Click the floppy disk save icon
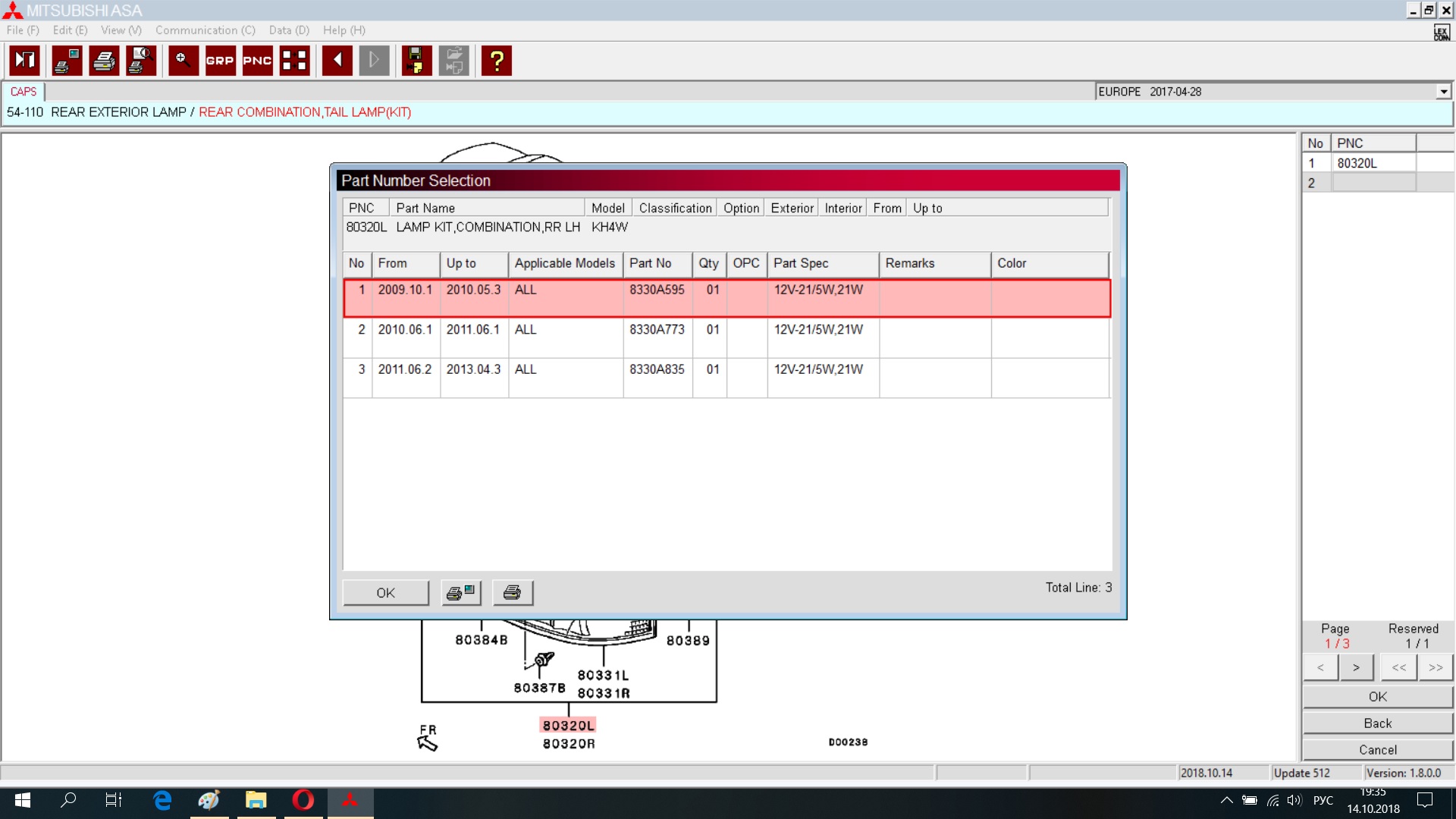Viewport: 1456px width, 819px height. tap(416, 61)
